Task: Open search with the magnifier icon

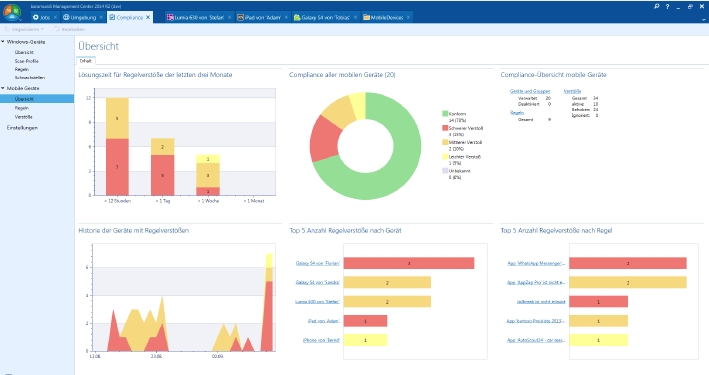Action: [x=657, y=6]
